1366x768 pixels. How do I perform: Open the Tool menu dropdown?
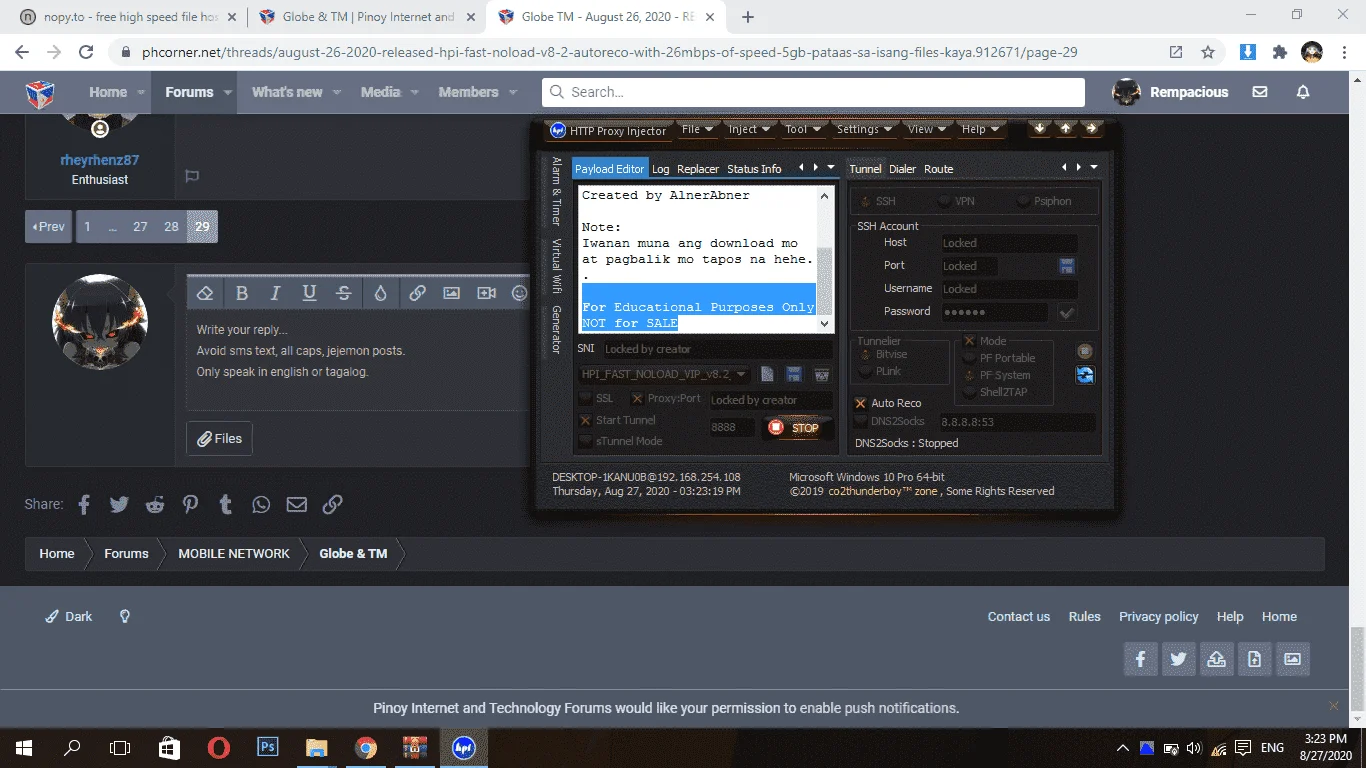click(x=803, y=129)
